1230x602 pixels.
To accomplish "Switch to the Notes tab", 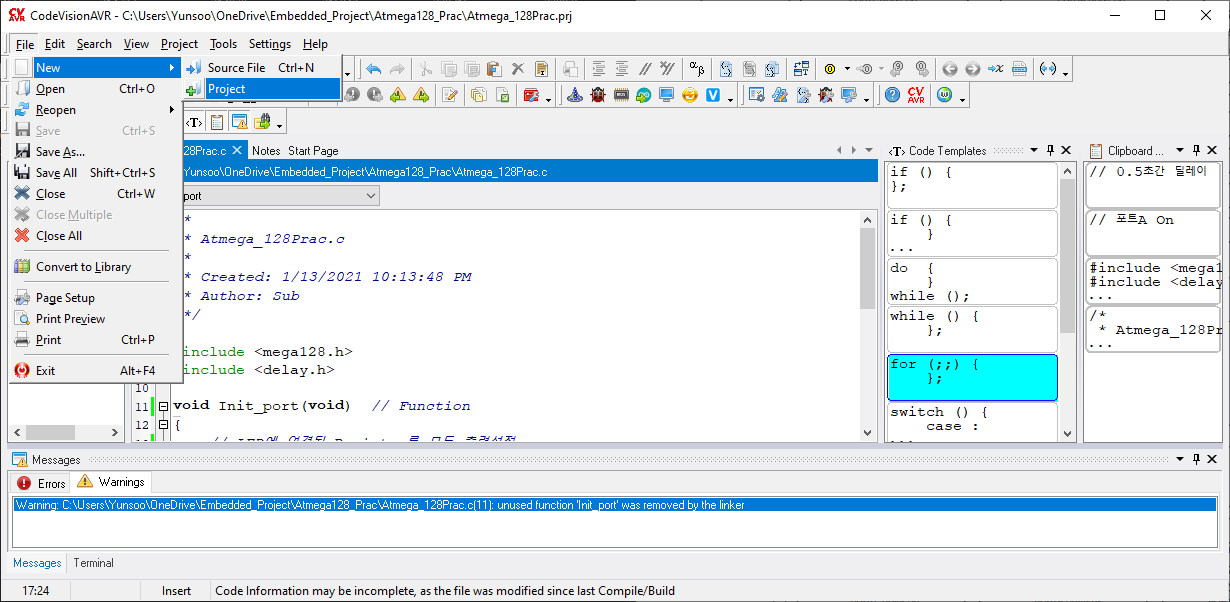I will point(266,151).
